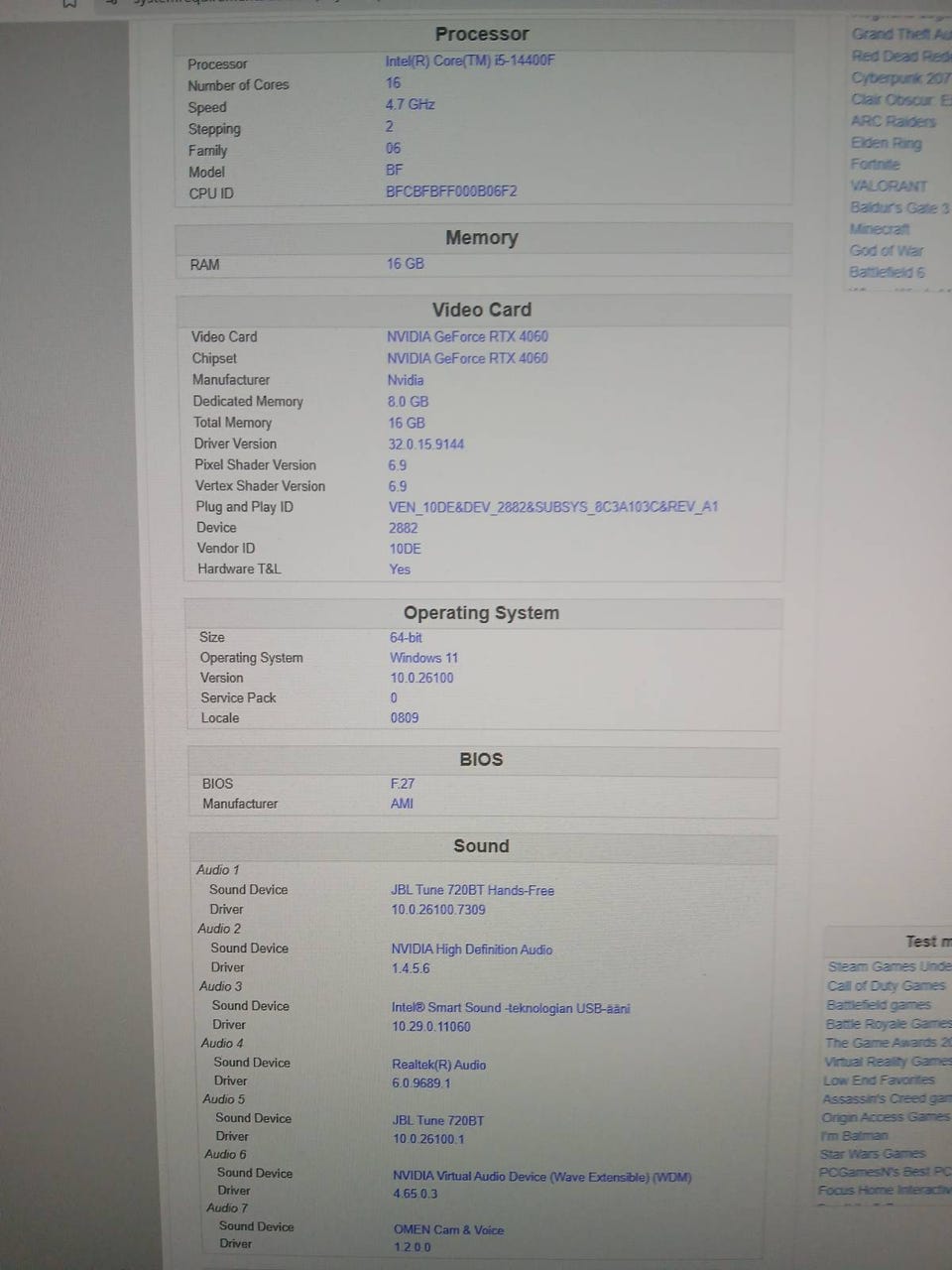Select the Dedicated Memory value 8.0 GB
The width and height of the screenshot is (952, 1270).
[408, 402]
